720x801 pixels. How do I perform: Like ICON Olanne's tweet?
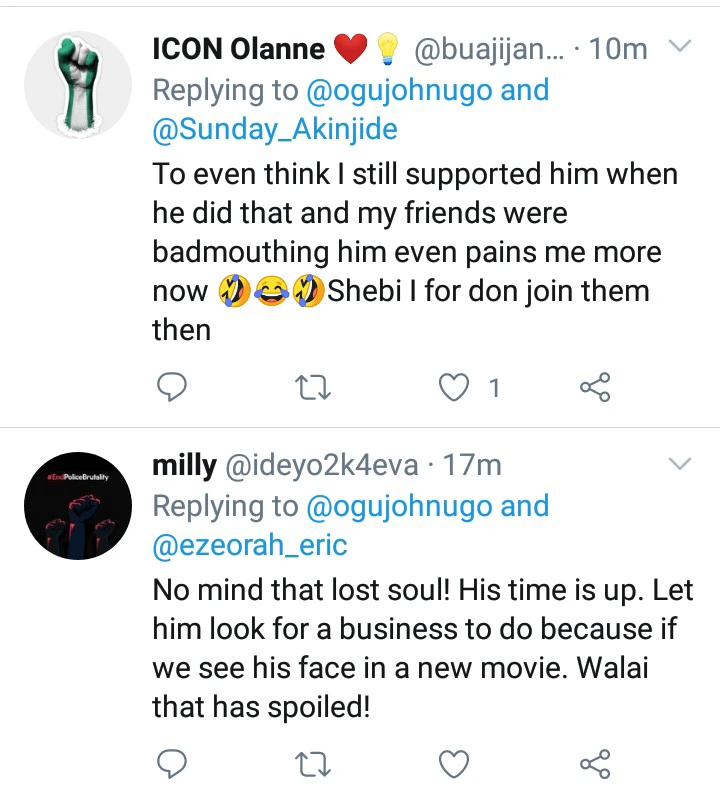456,387
